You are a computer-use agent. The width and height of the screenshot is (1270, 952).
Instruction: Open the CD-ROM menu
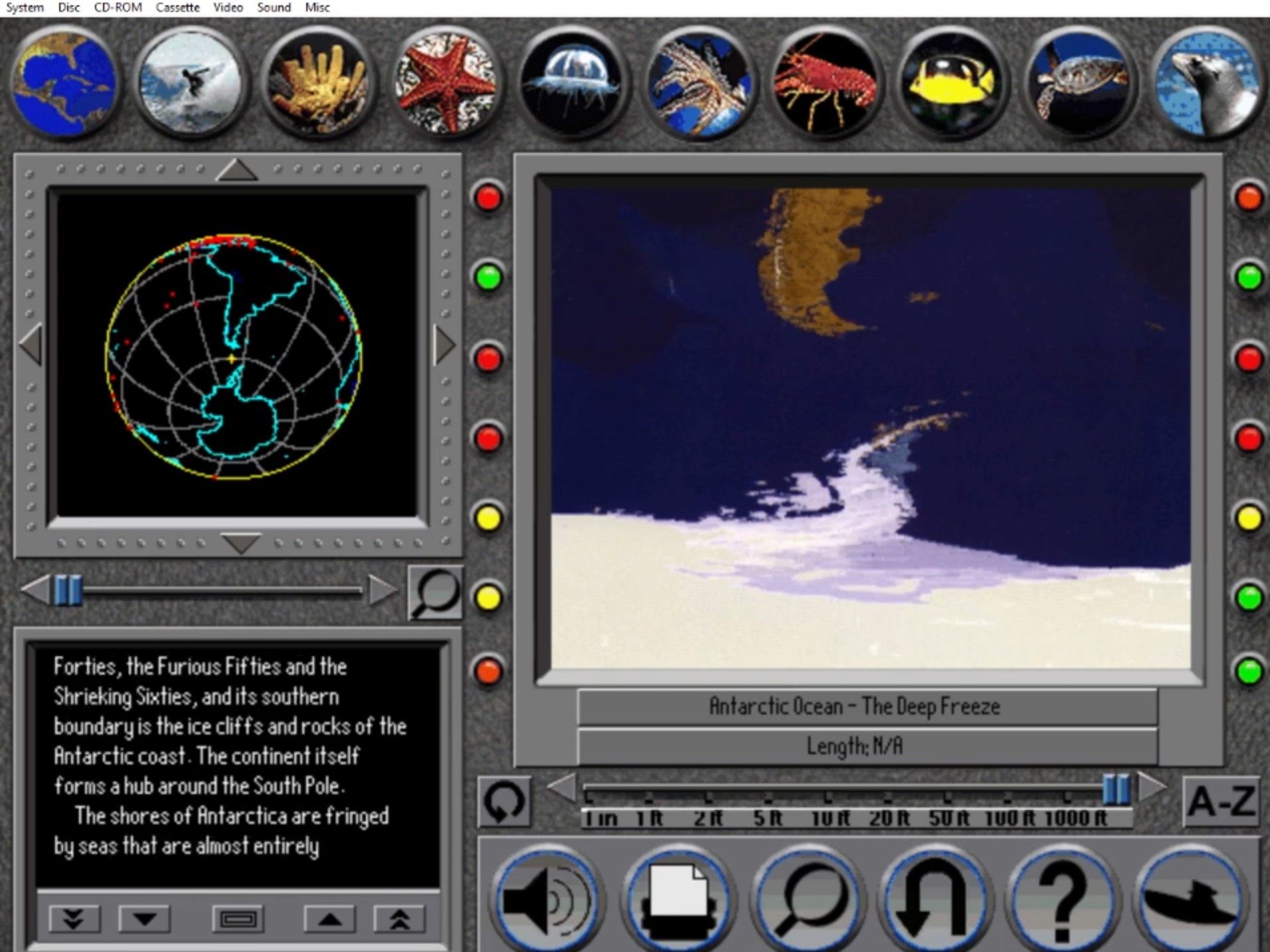(x=117, y=7)
